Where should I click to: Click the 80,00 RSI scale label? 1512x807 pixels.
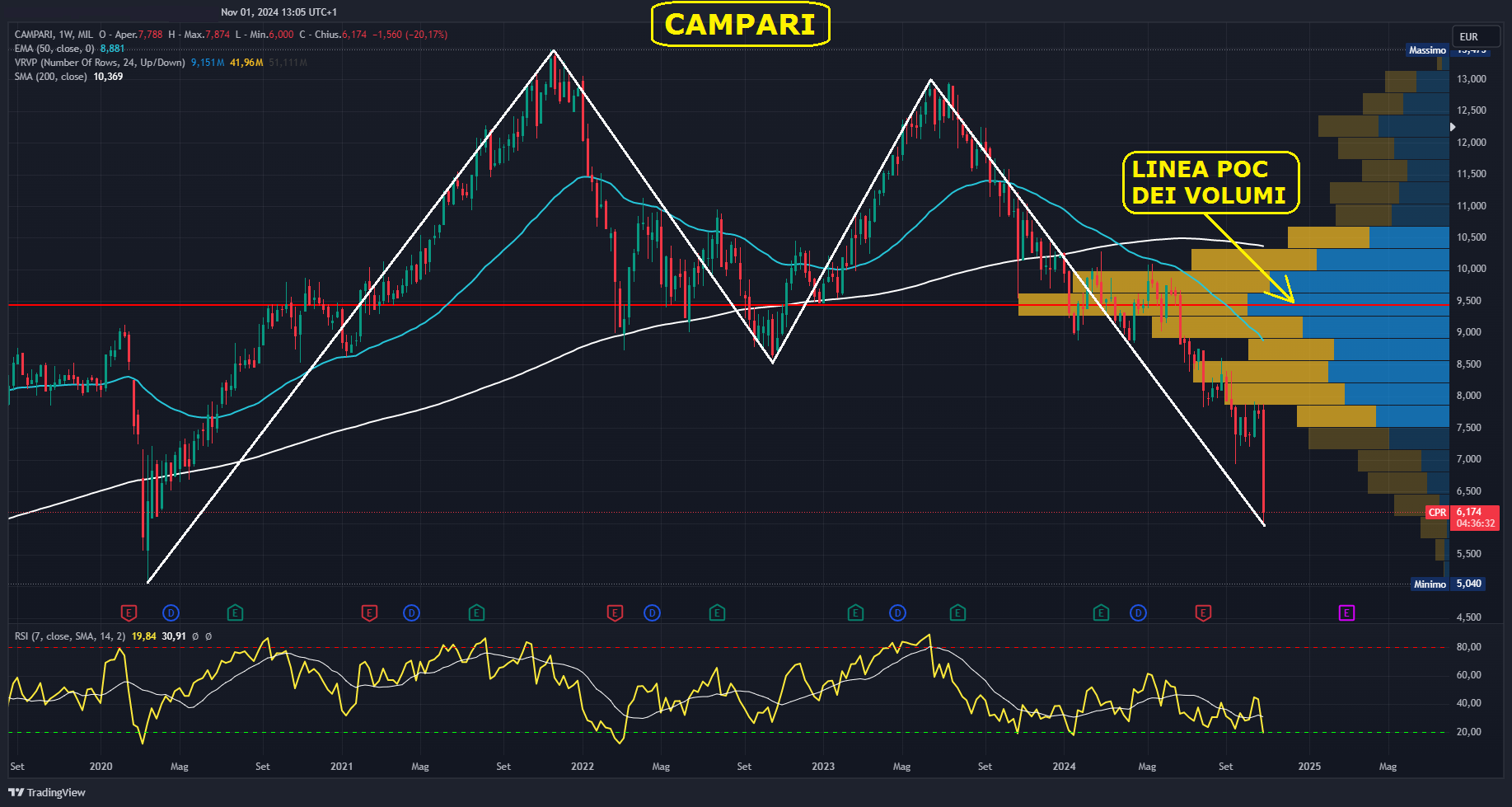point(1469,647)
